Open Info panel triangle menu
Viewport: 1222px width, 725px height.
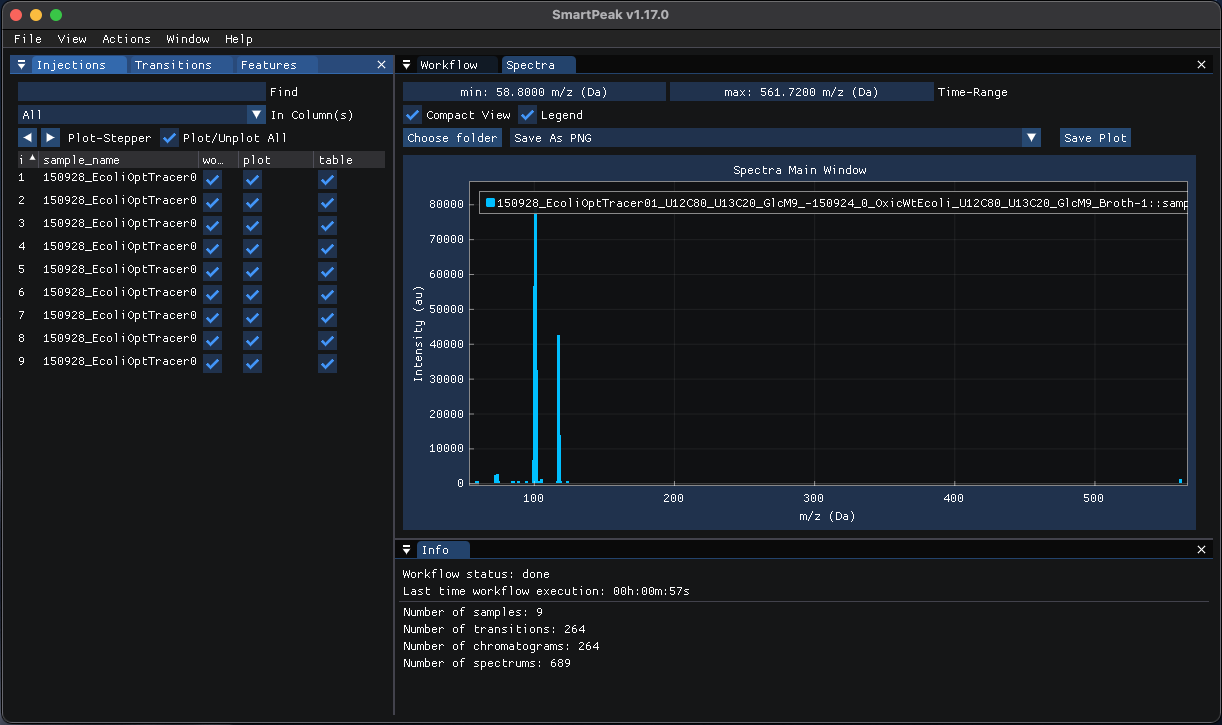(407, 550)
